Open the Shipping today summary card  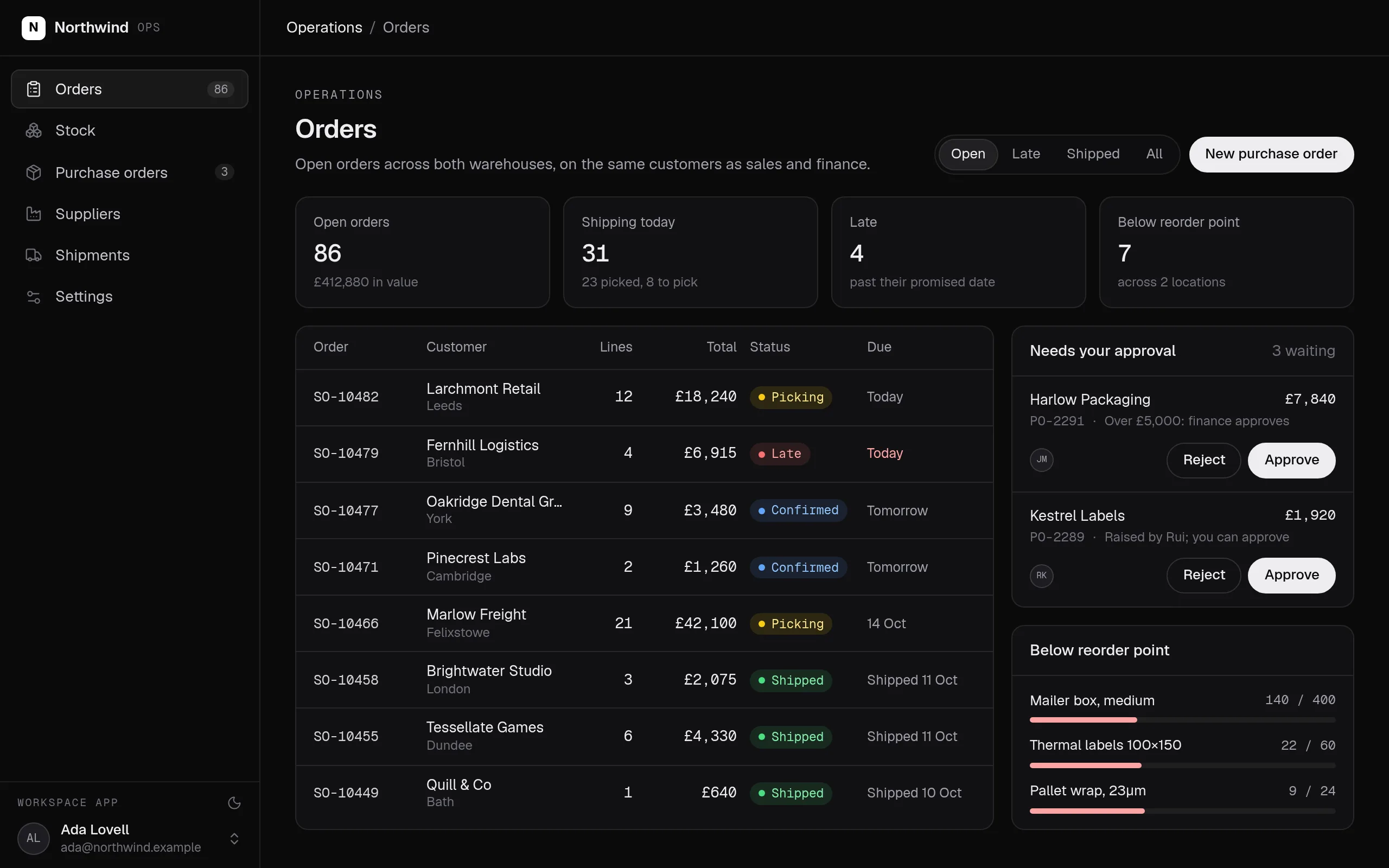tap(691, 252)
